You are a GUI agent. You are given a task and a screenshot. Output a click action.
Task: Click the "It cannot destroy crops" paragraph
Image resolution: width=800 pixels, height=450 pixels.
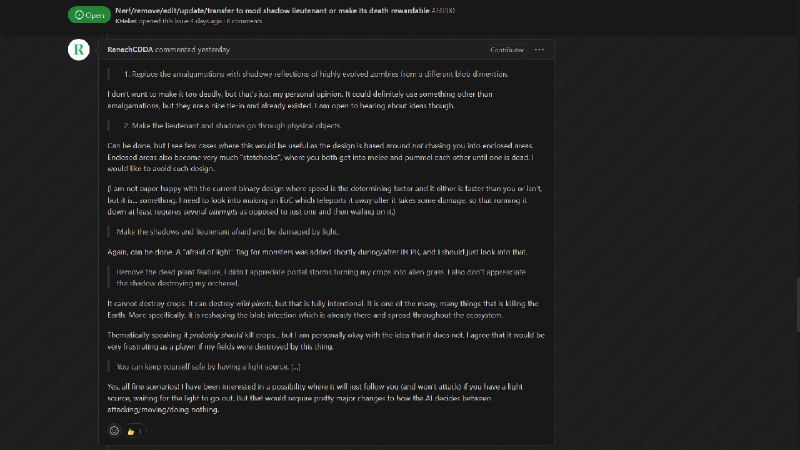tap(320, 308)
